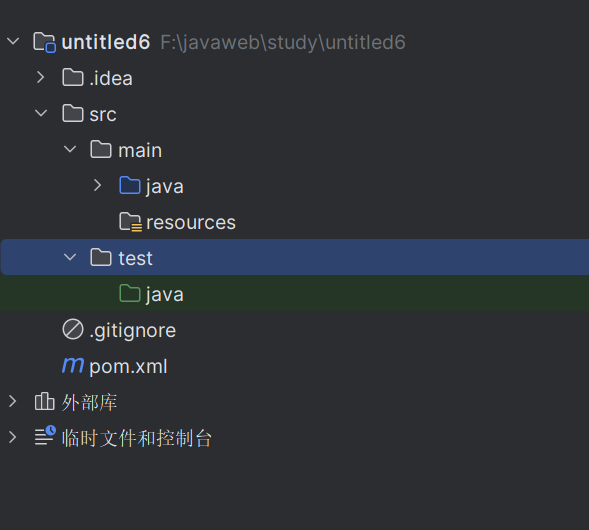Expand the .idea folder
589x530 pixels.
pyautogui.click(x=41, y=77)
